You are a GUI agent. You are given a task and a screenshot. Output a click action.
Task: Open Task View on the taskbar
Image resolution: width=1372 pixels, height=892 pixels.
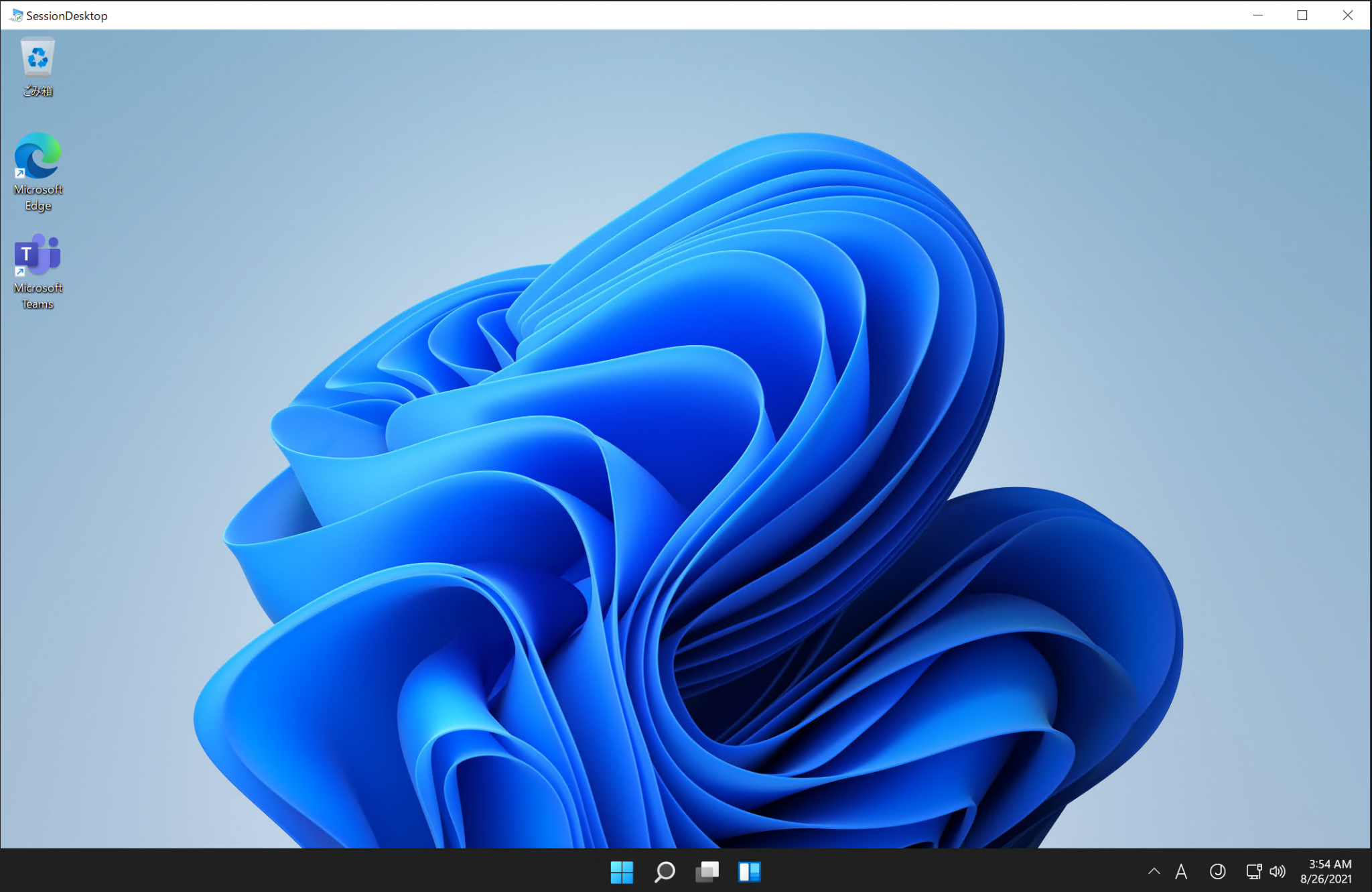(707, 872)
